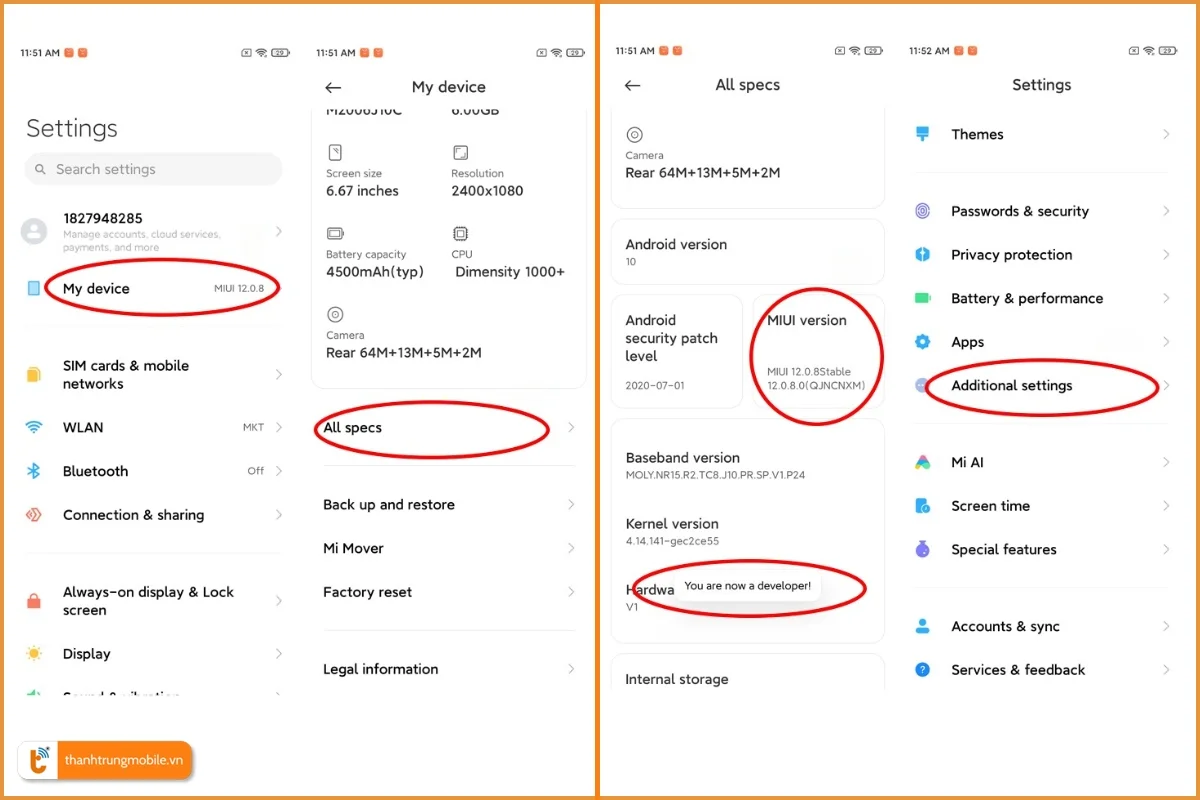1200x800 pixels.
Task: Click the Mi AI icon
Action: point(921,462)
